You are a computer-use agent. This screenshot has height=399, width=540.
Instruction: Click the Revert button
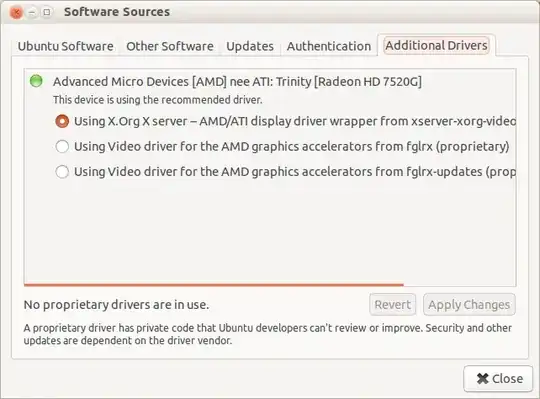click(x=393, y=305)
